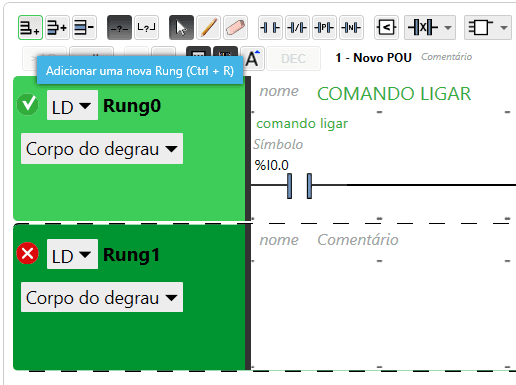Open the LD language dropdown for Rung0
Screen dimensions: 516x385
pos(72,105)
